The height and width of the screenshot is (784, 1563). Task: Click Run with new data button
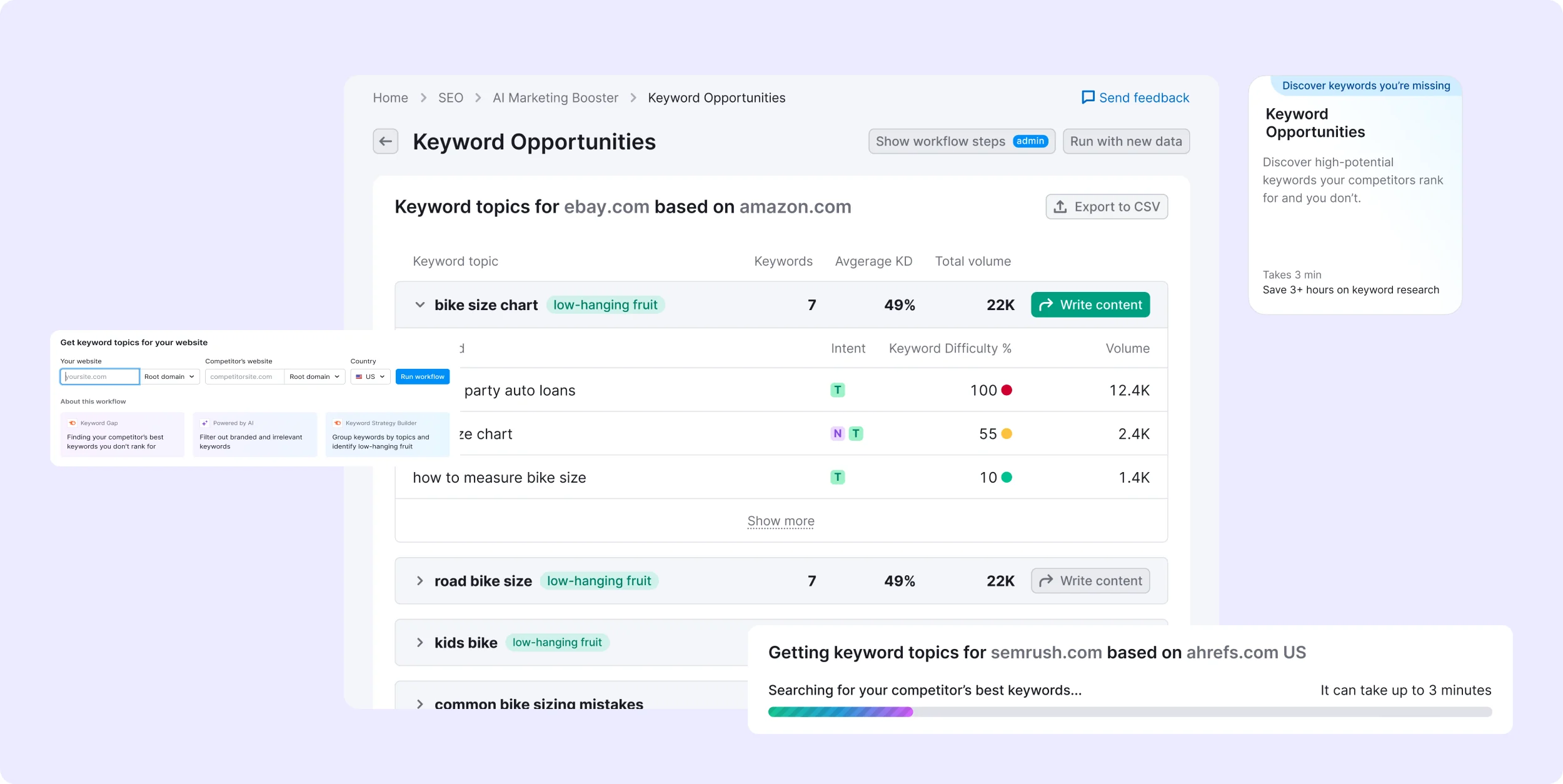pos(1126,141)
